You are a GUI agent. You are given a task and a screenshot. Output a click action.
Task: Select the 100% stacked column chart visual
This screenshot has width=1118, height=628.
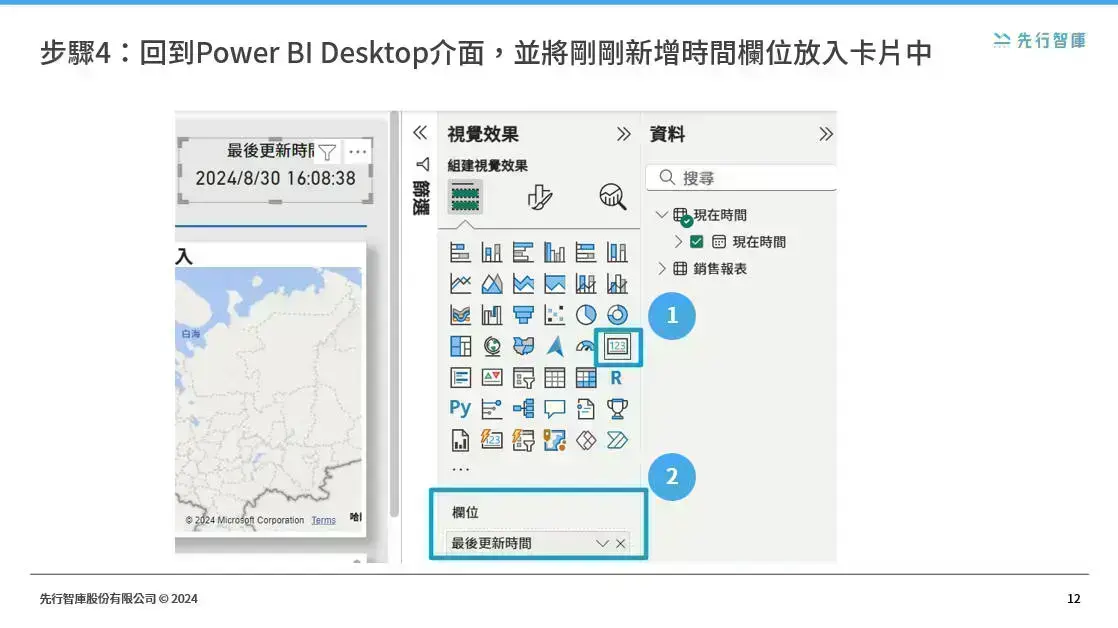(617, 252)
